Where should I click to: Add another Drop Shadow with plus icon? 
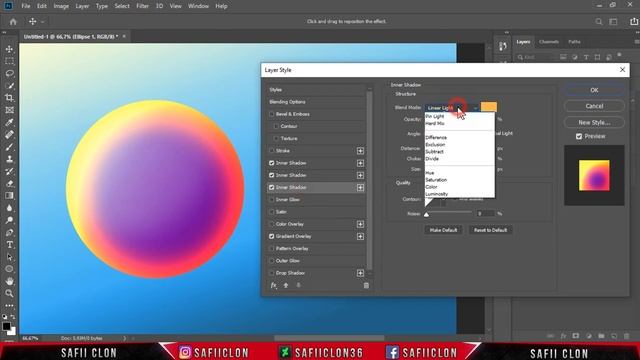point(360,273)
